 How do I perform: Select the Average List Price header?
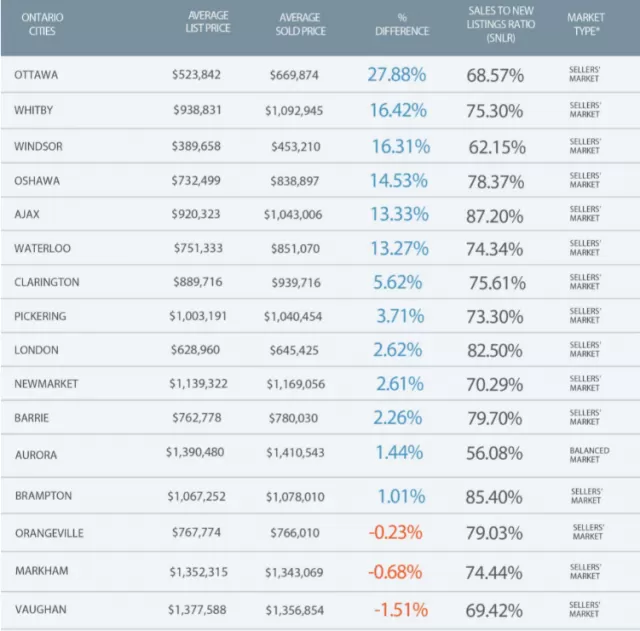(208, 22)
